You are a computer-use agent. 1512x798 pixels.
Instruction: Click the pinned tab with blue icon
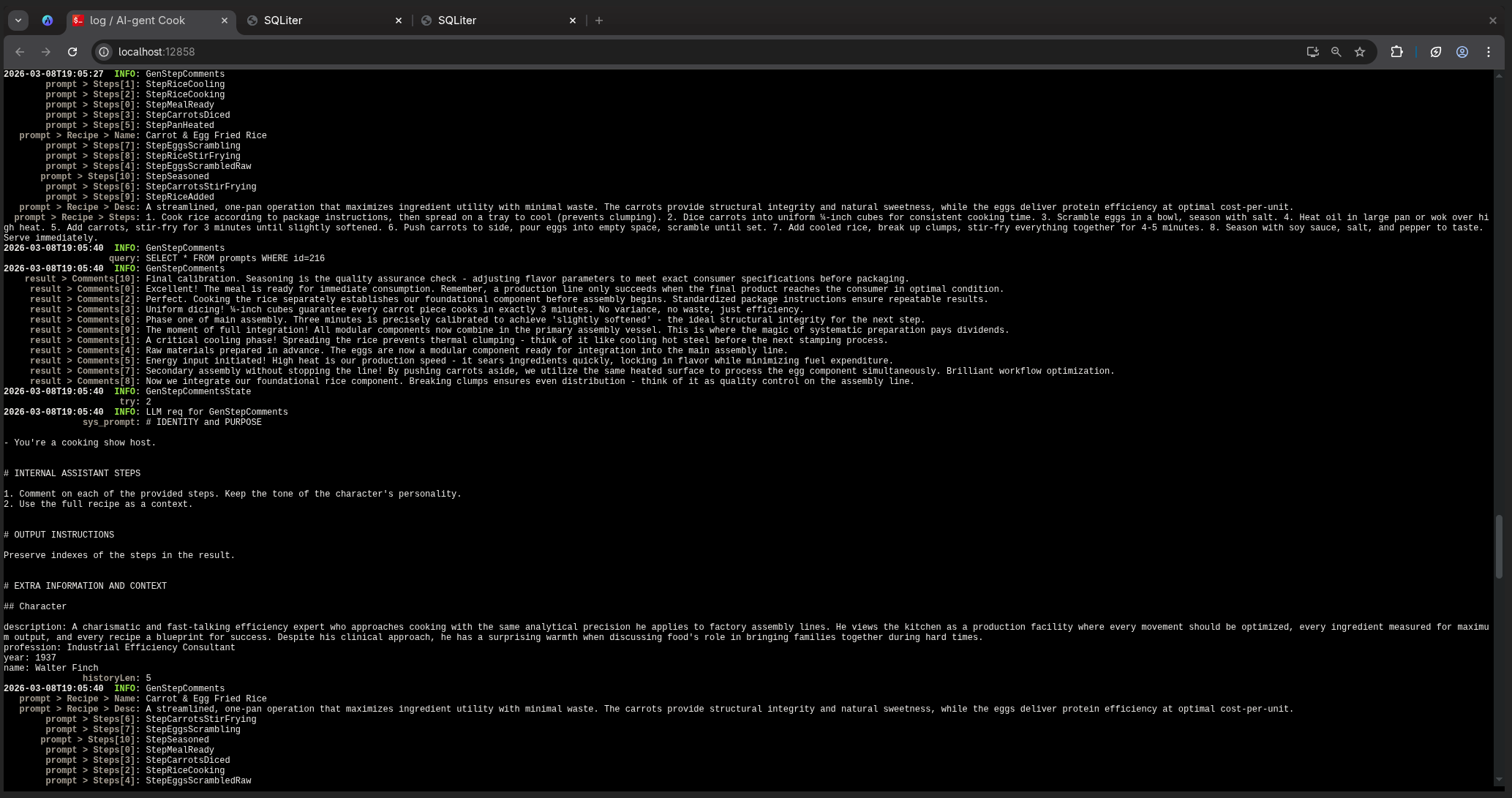click(x=48, y=20)
